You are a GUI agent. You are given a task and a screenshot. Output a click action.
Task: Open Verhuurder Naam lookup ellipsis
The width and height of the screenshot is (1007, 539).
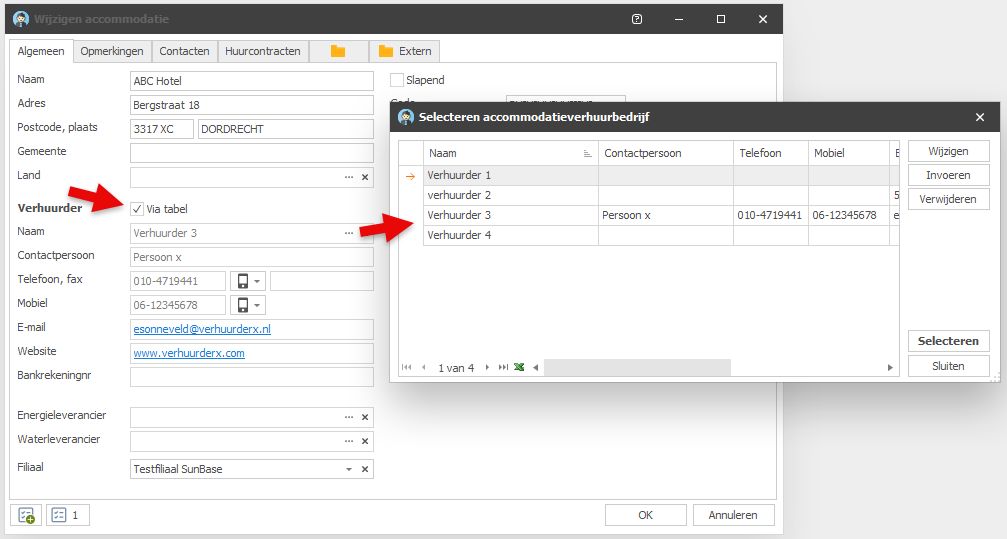point(349,233)
